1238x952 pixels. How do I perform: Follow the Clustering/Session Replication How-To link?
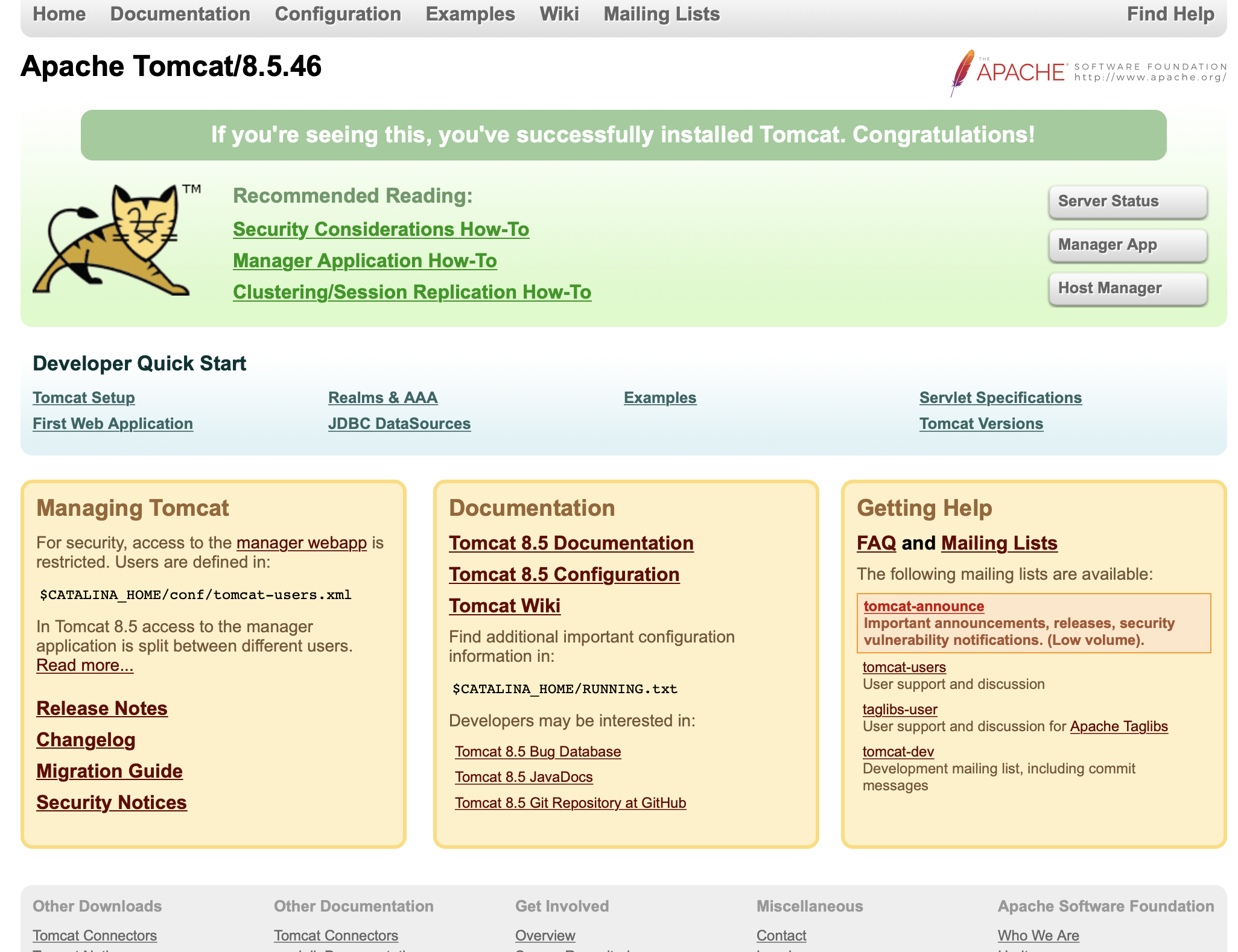coord(411,293)
